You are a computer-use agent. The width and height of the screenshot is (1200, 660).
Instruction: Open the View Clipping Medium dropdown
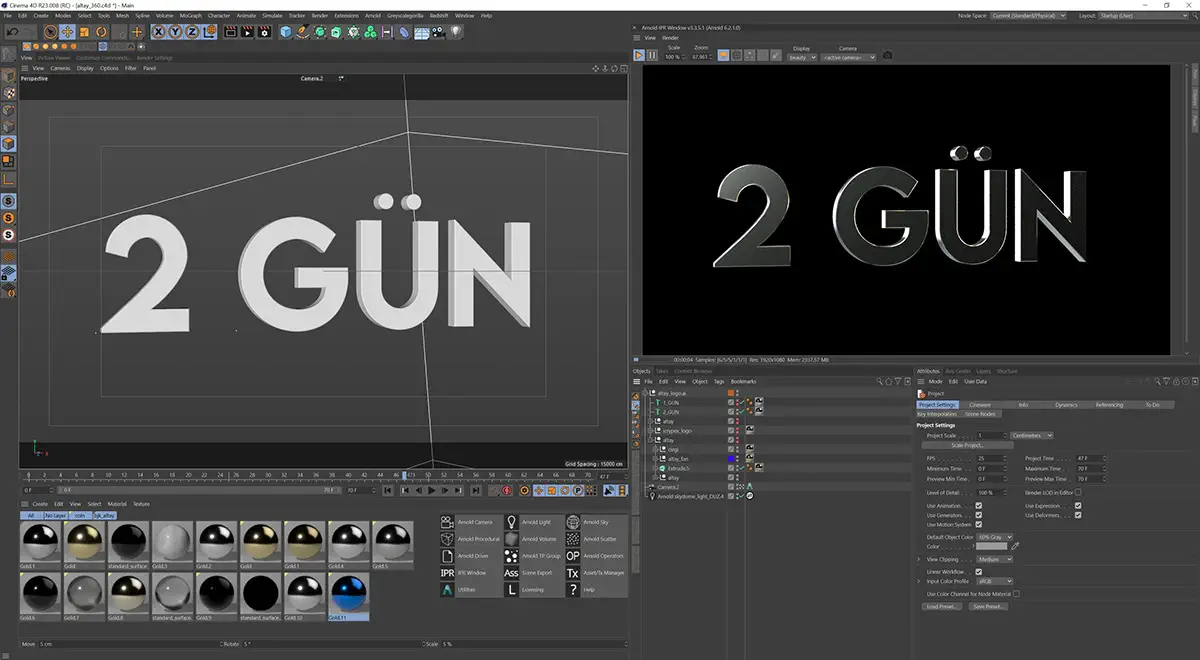[x=996, y=559]
